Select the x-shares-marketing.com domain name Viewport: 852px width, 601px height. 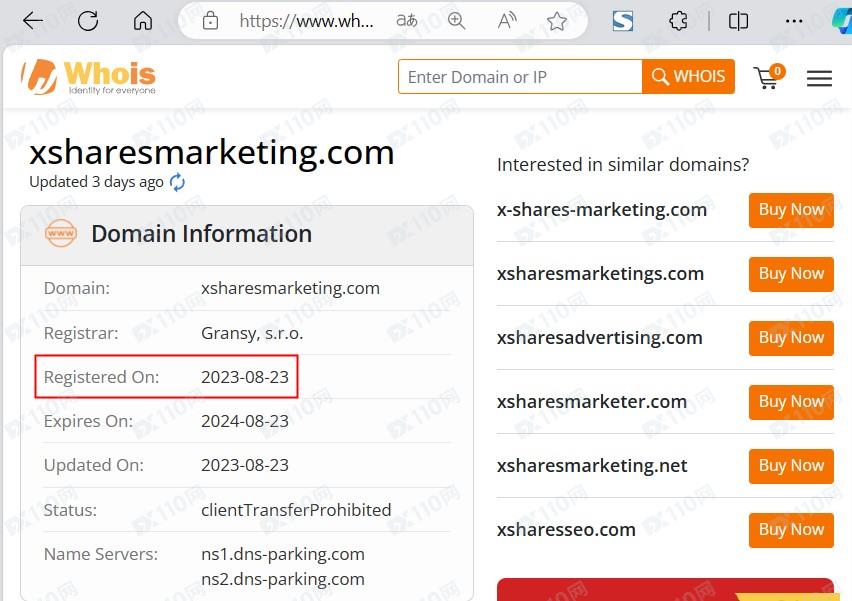coord(602,210)
